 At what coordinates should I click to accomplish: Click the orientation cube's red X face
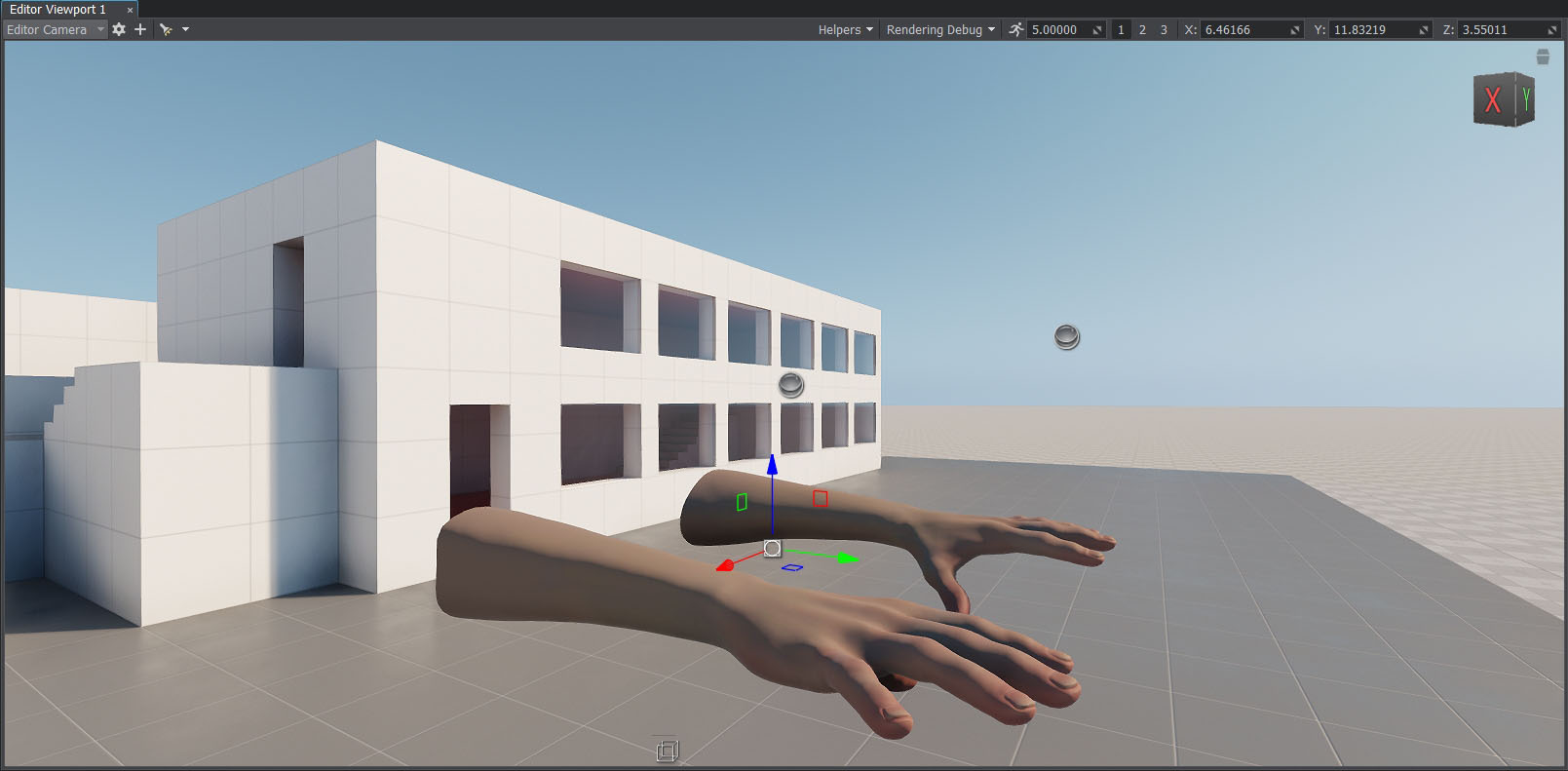point(1492,99)
